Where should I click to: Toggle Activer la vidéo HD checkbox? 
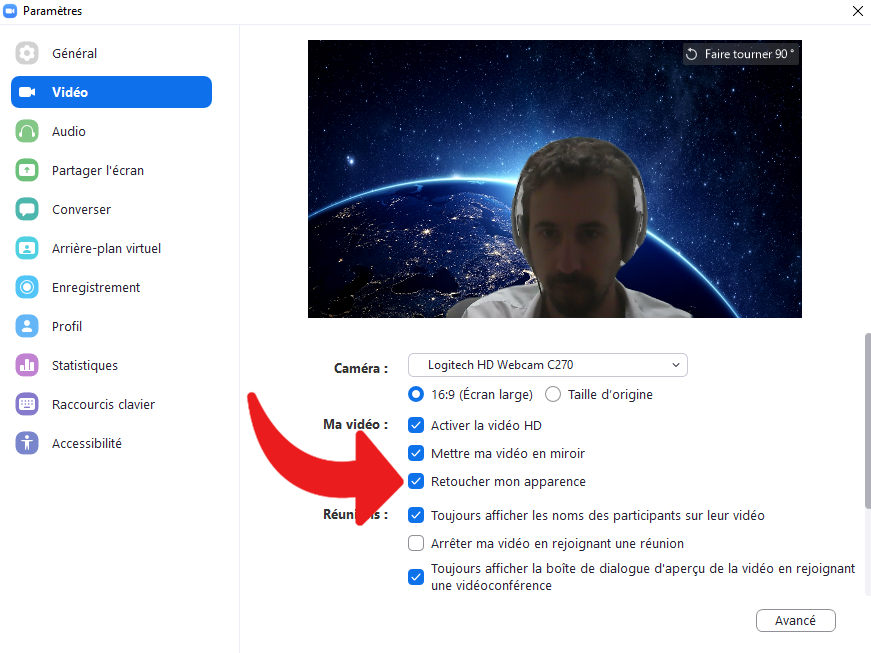tap(416, 425)
